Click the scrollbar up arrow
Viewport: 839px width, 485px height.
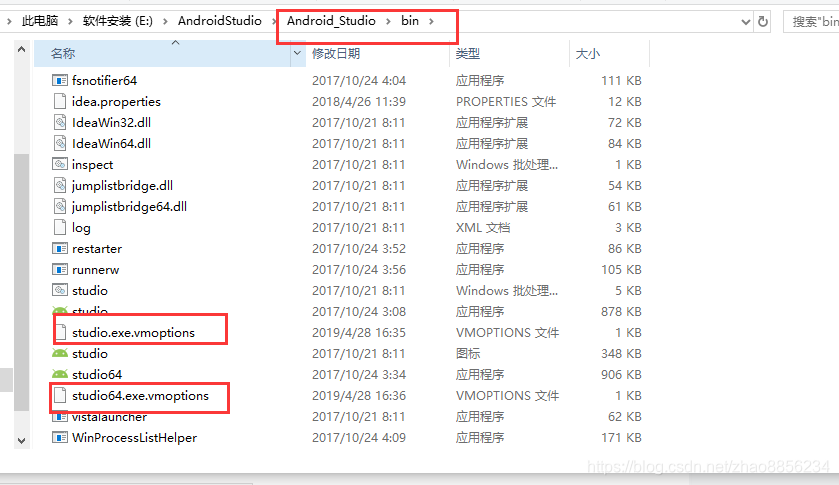(21, 50)
